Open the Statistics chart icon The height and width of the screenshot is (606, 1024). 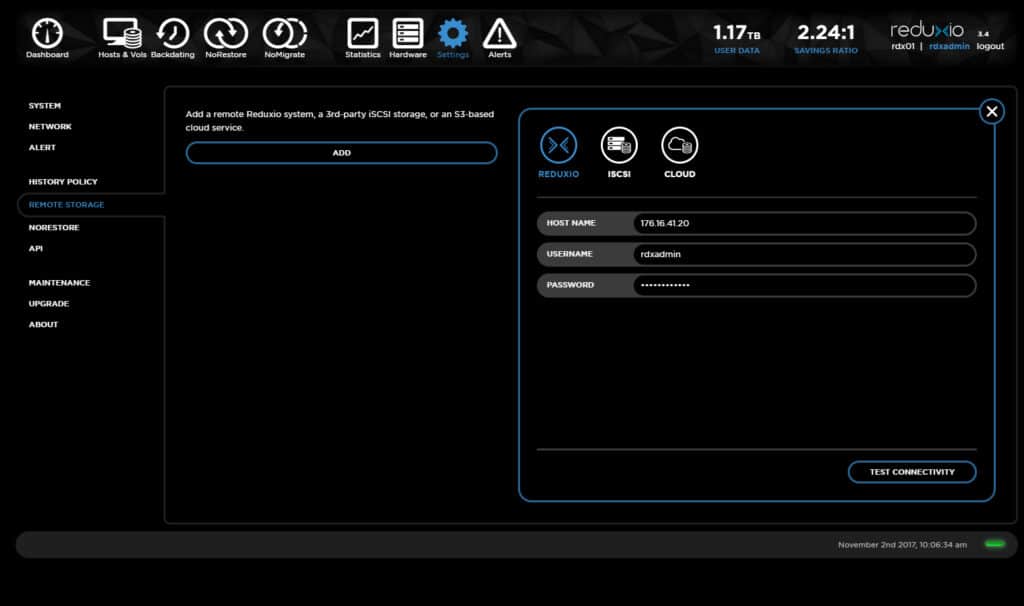tap(362, 33)
